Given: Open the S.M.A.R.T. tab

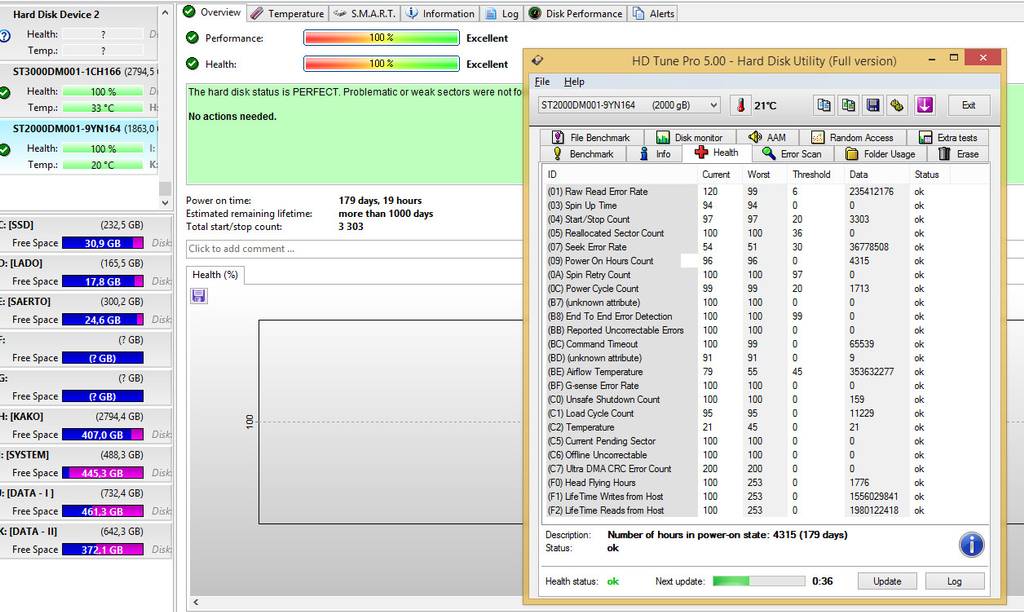Looking at the screenshot, I should point(364,13).
